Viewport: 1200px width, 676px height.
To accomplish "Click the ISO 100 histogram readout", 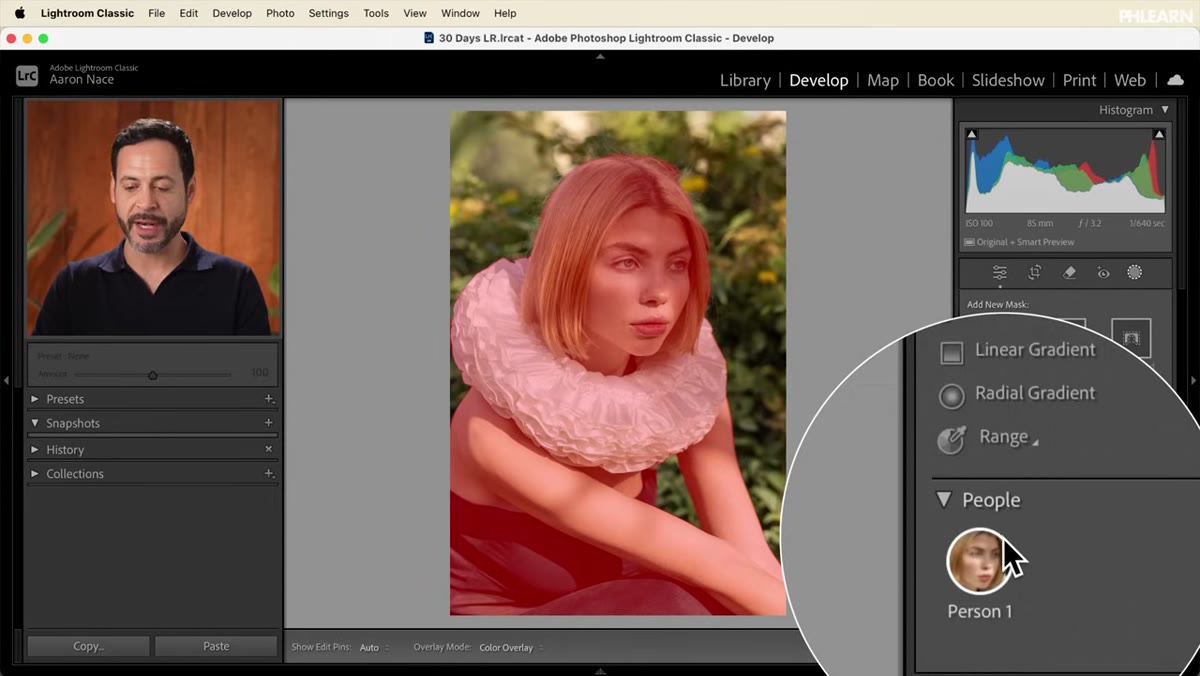I will [x=979, y=223].
